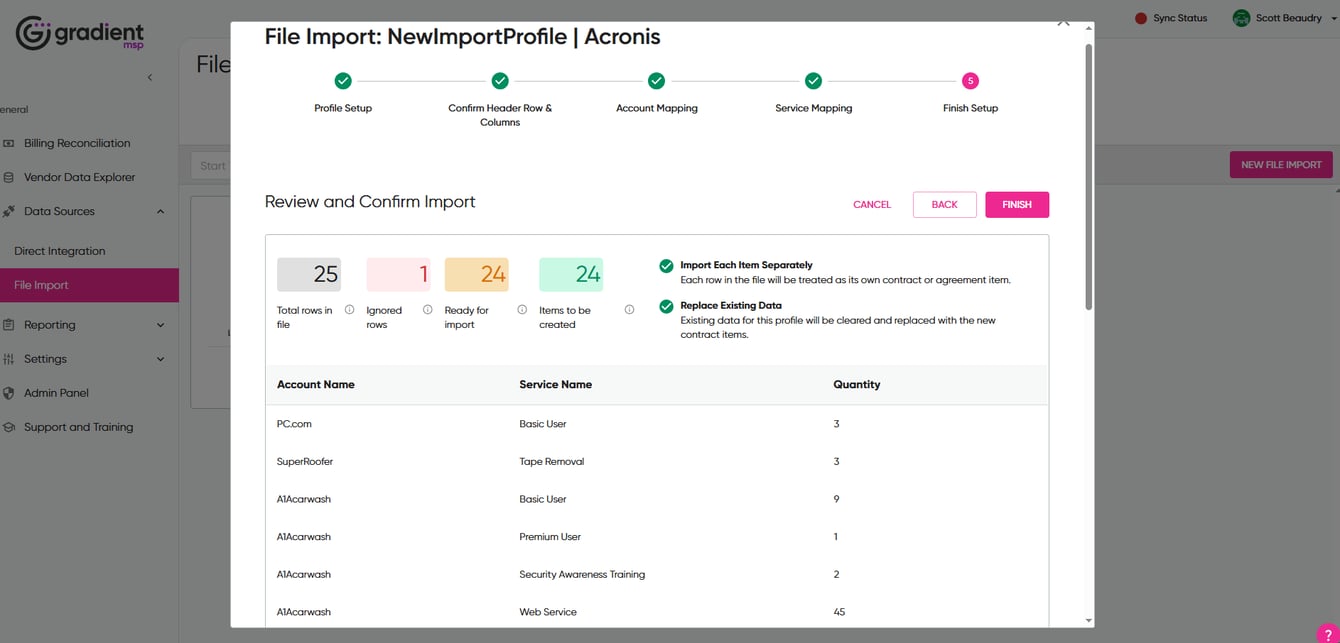
Task: Click the Sync Status label
Action: click(x=1180, y=18)
